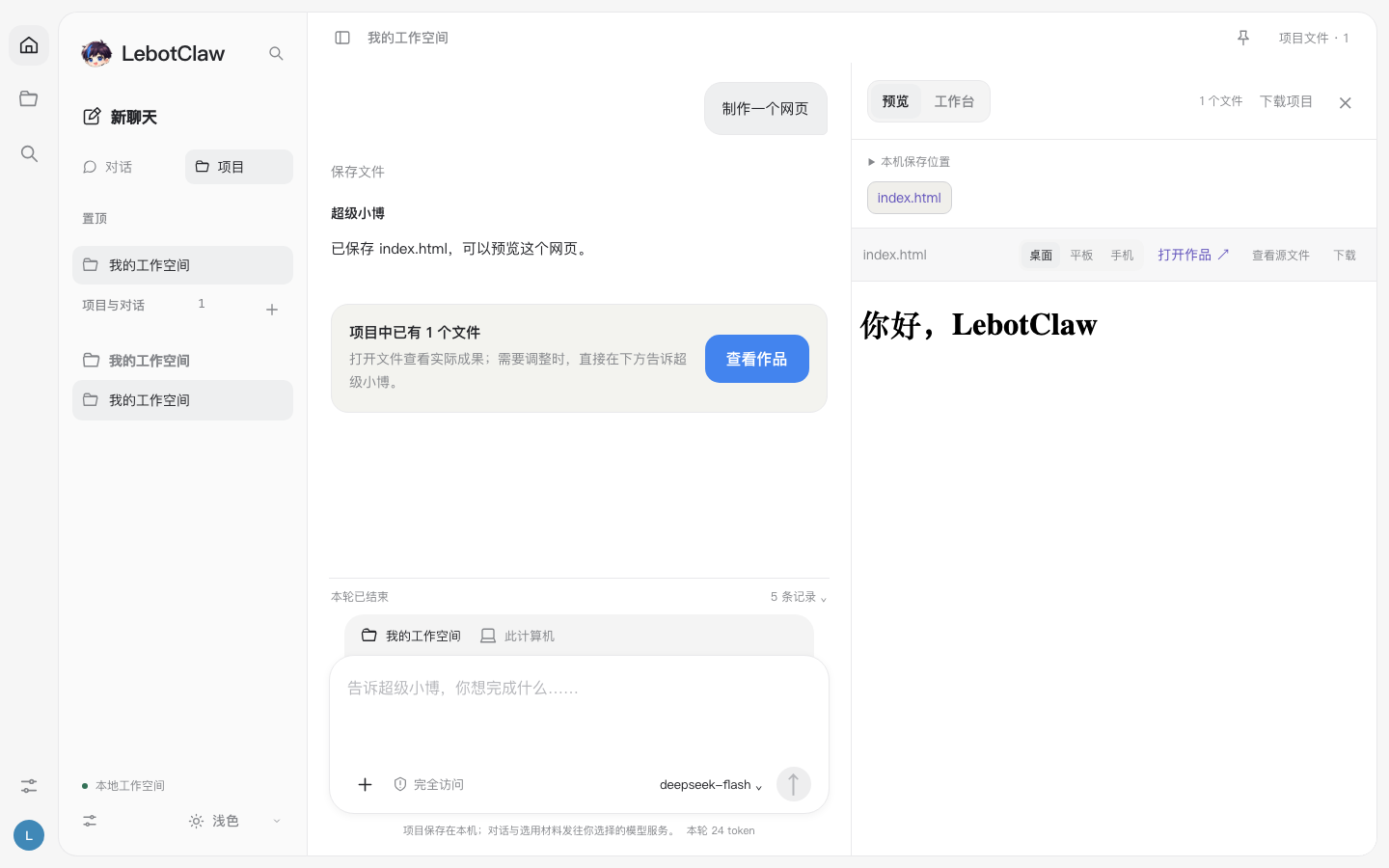Viewport: 1389px width, 868px height.
Task: Open the user avatar L
Action: (29, 835)
